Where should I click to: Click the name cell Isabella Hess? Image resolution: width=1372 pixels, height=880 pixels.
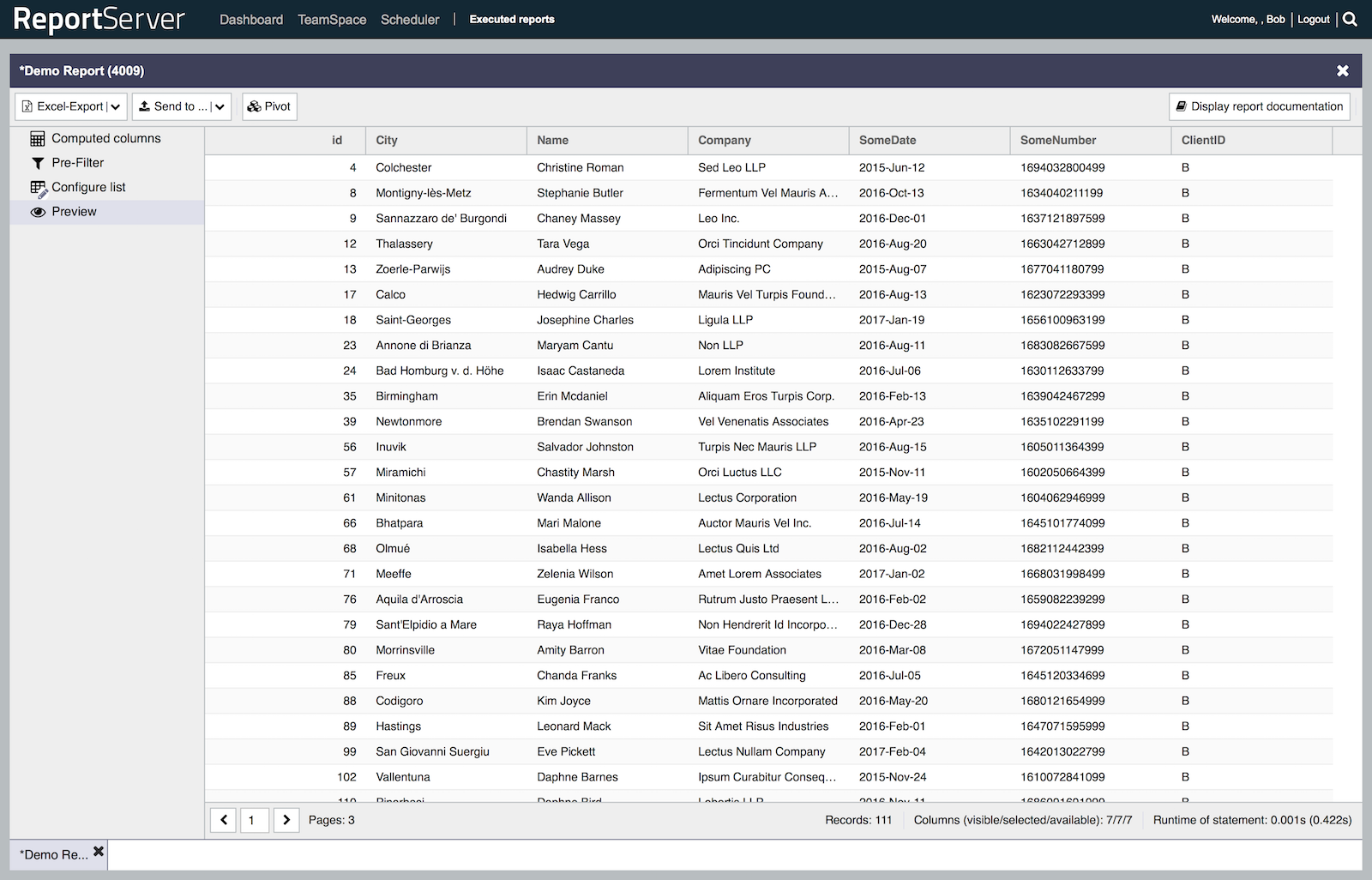click(x=572, y=548)
